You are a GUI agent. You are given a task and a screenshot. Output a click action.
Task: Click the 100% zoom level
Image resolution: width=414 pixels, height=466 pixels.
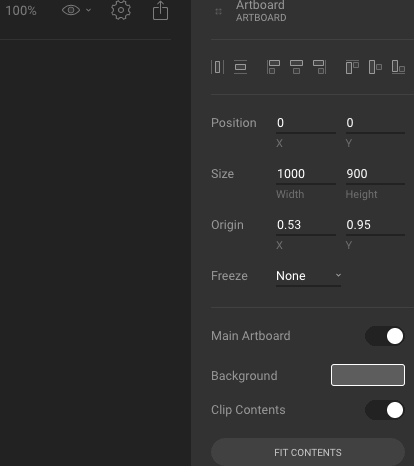[21, 11]
